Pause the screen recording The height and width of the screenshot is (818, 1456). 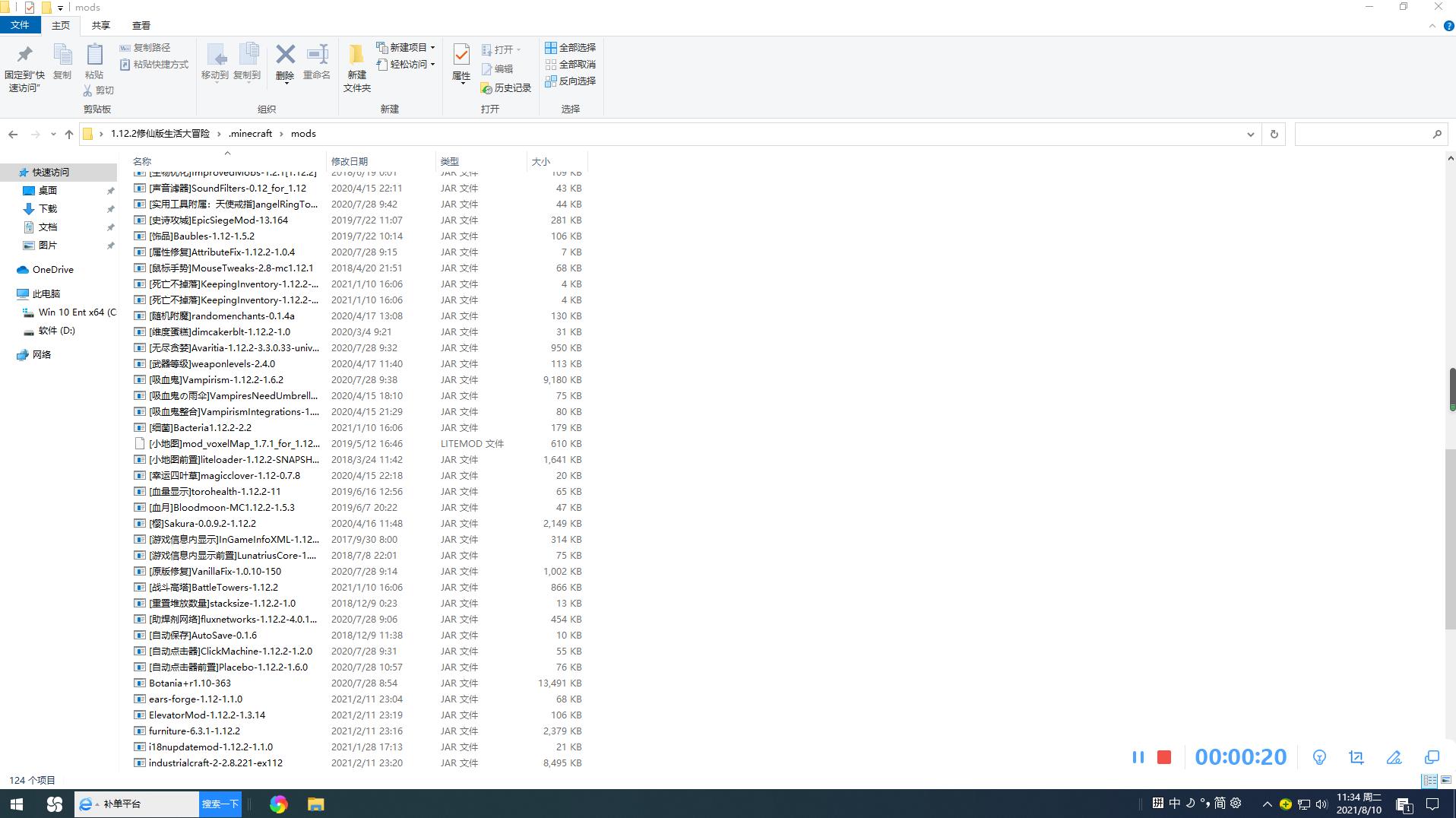coord(1138,757)
